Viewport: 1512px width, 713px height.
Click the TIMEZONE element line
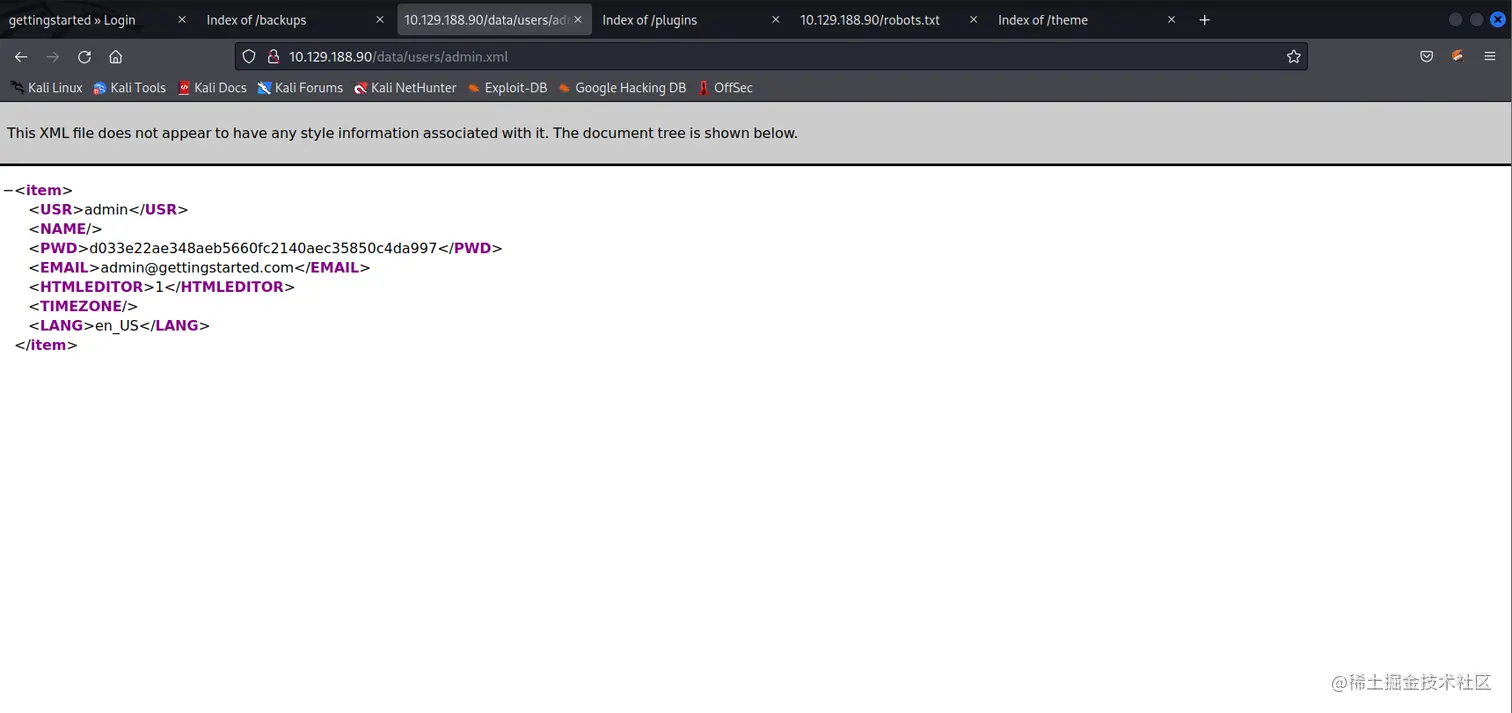[83, 306]
